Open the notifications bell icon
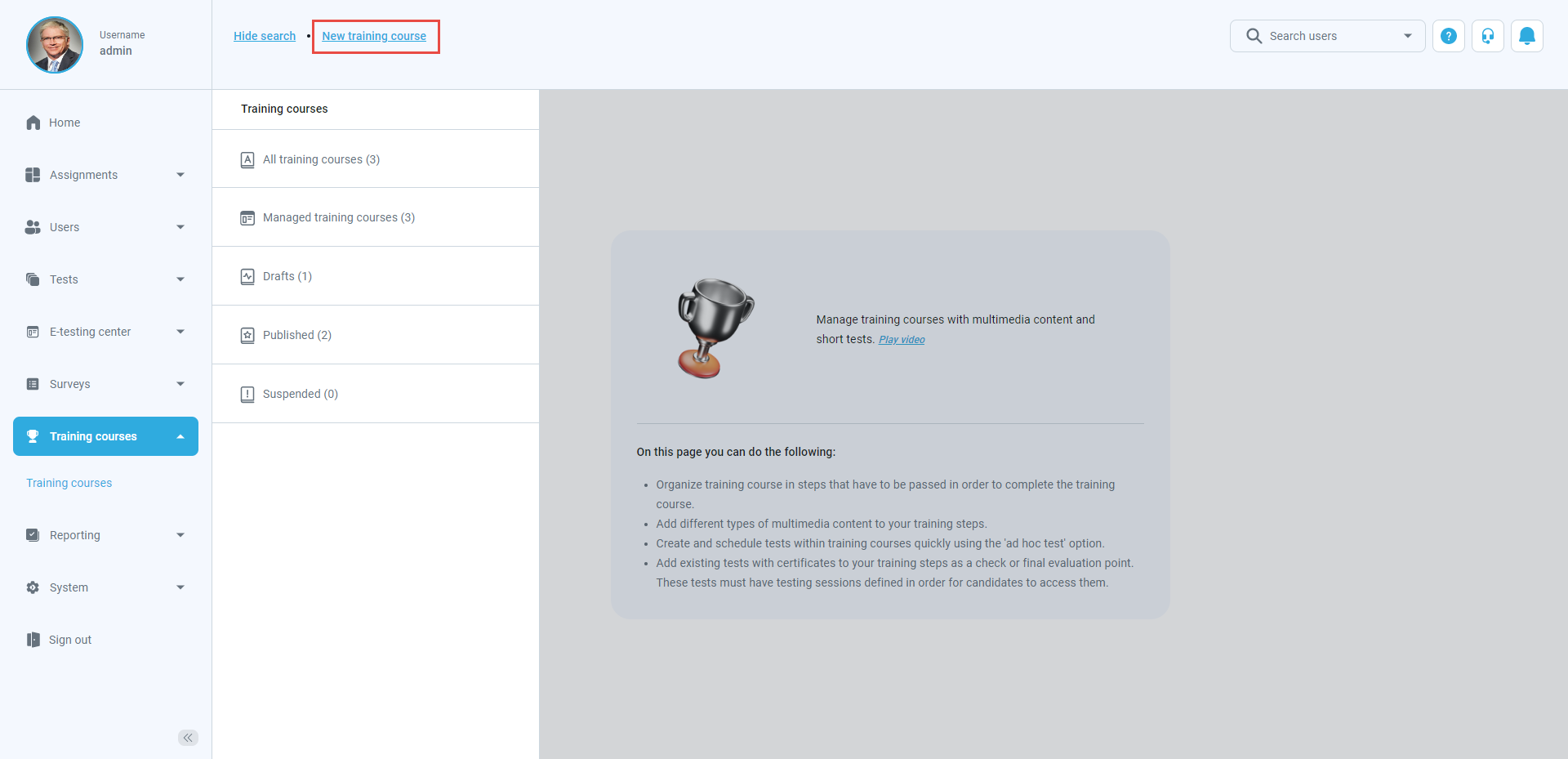1568x759 pixels. pyautogui.click(x=1526, y=36)
